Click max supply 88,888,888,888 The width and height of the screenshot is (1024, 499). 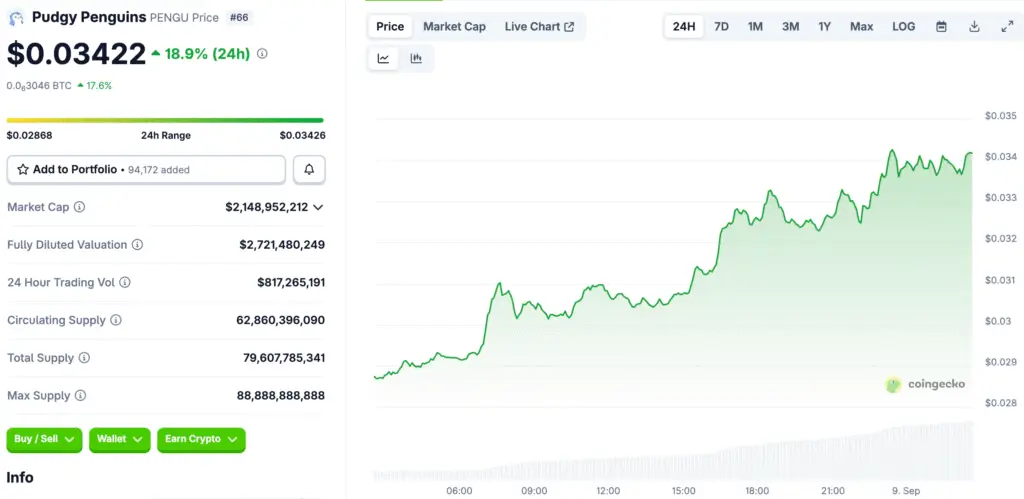tap(281, 396)
